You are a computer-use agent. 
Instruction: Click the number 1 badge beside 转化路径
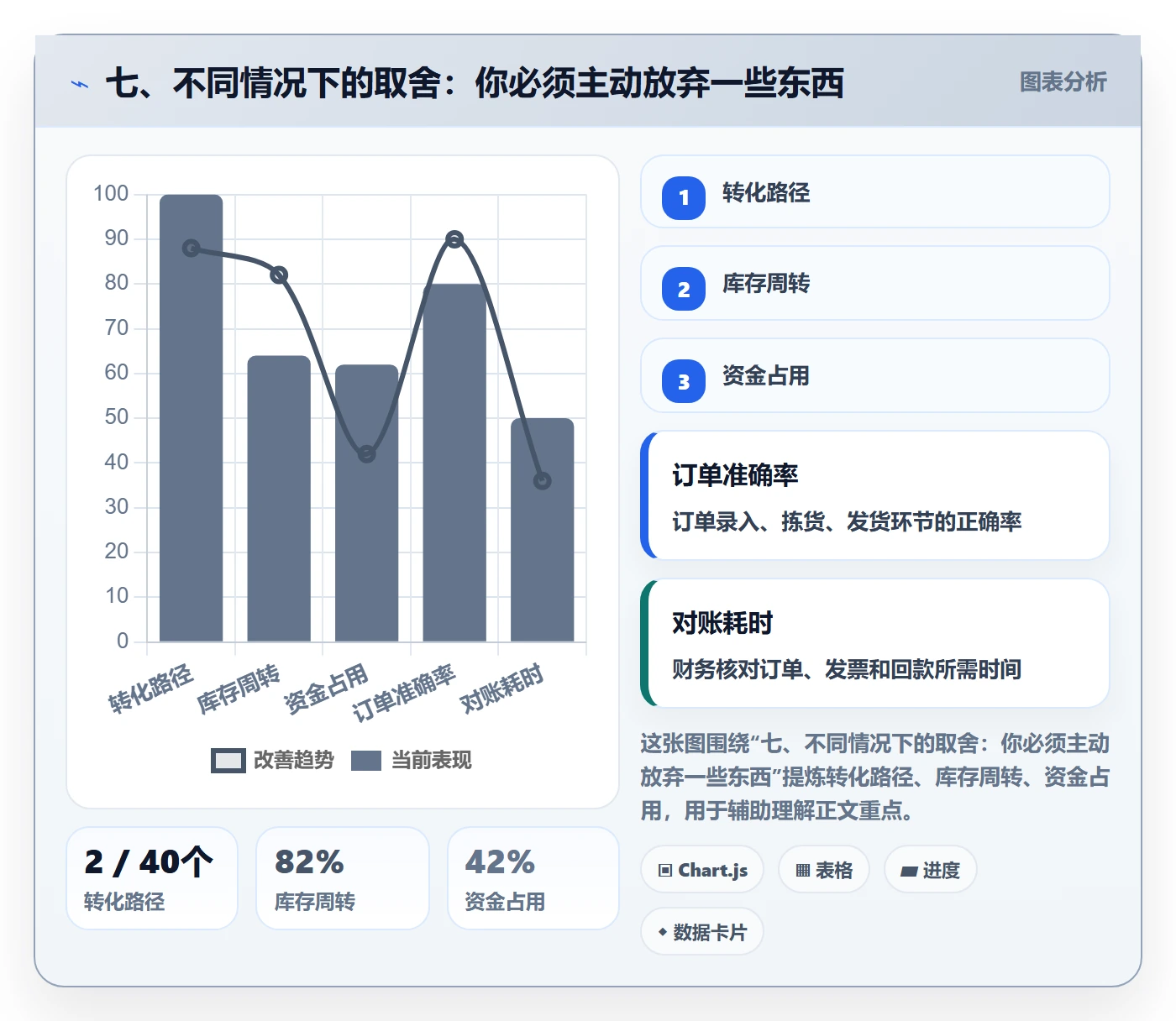click(684, 197)
